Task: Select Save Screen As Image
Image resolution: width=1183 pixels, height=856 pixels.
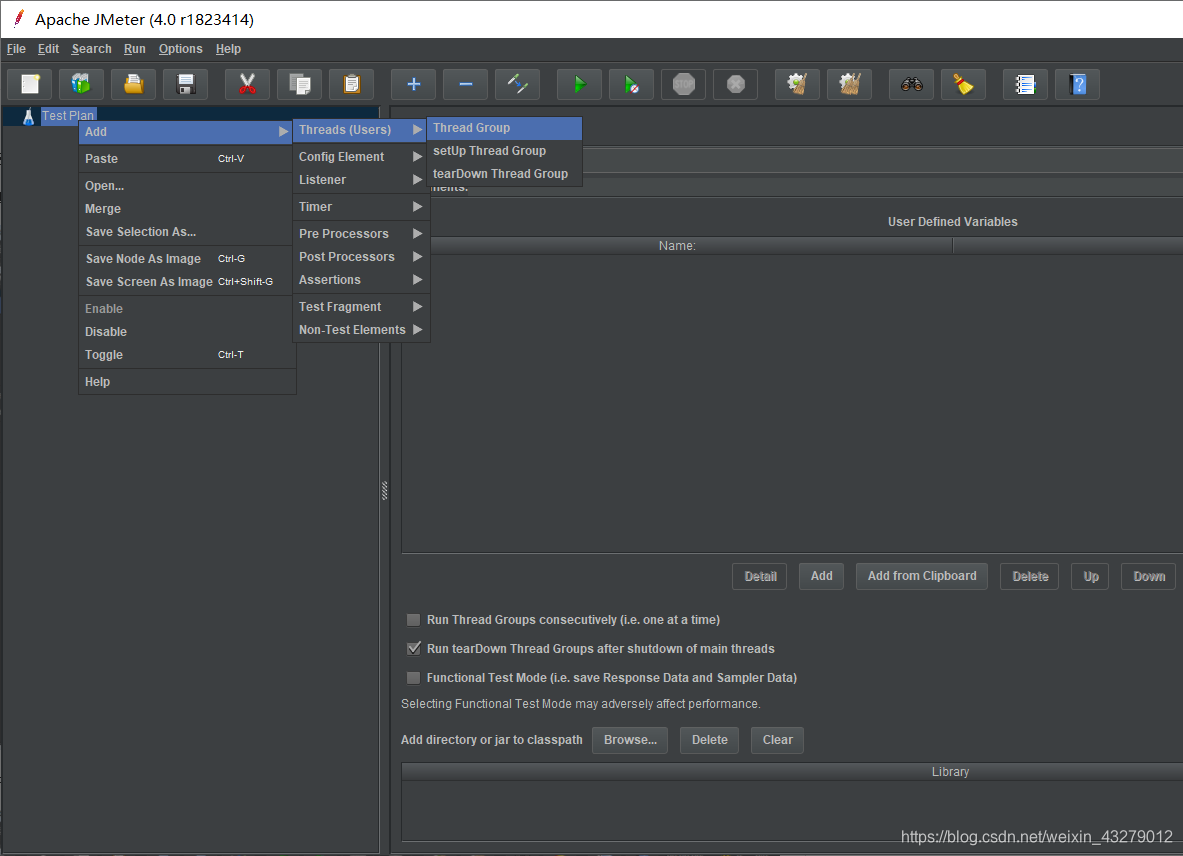Action: (186, 281)
